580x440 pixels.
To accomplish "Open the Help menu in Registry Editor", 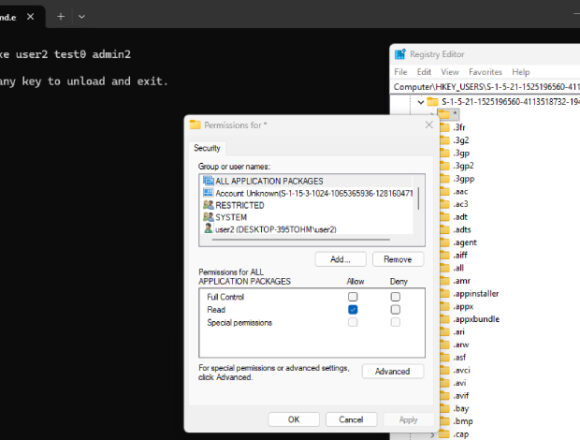I will pyautogui.click(x=521, y=72).
